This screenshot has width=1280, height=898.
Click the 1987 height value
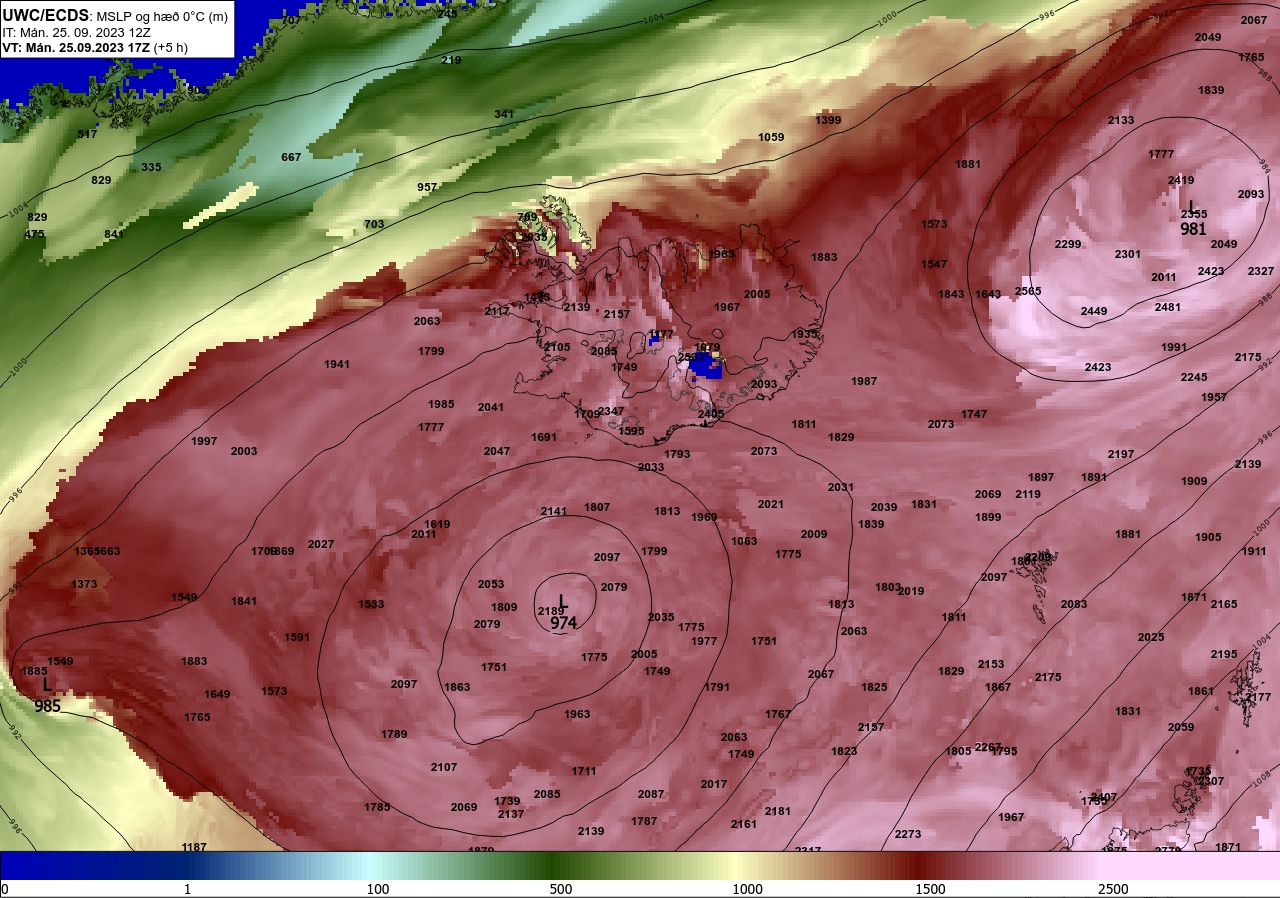(864, 381)
